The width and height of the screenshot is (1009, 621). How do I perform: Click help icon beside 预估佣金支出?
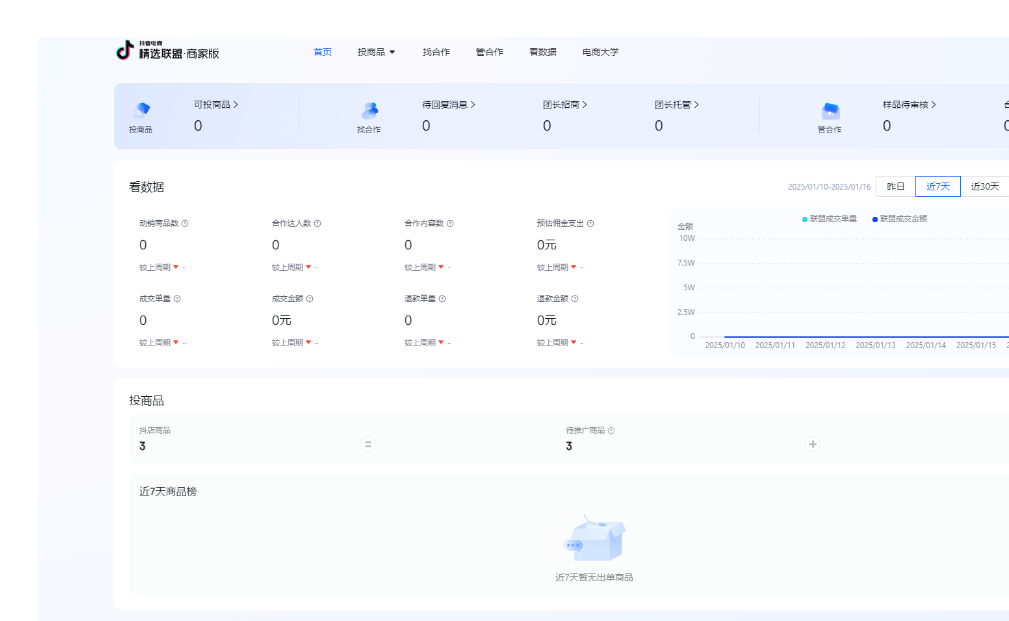pos(590,224)
